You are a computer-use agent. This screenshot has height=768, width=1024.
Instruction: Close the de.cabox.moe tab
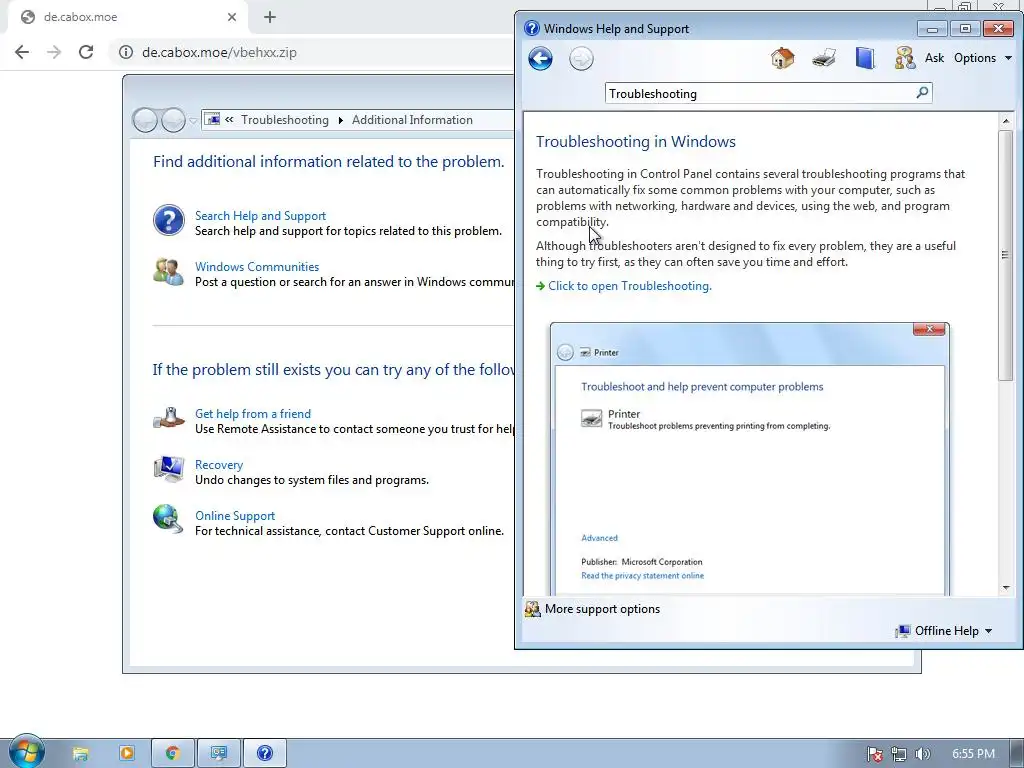232,17
